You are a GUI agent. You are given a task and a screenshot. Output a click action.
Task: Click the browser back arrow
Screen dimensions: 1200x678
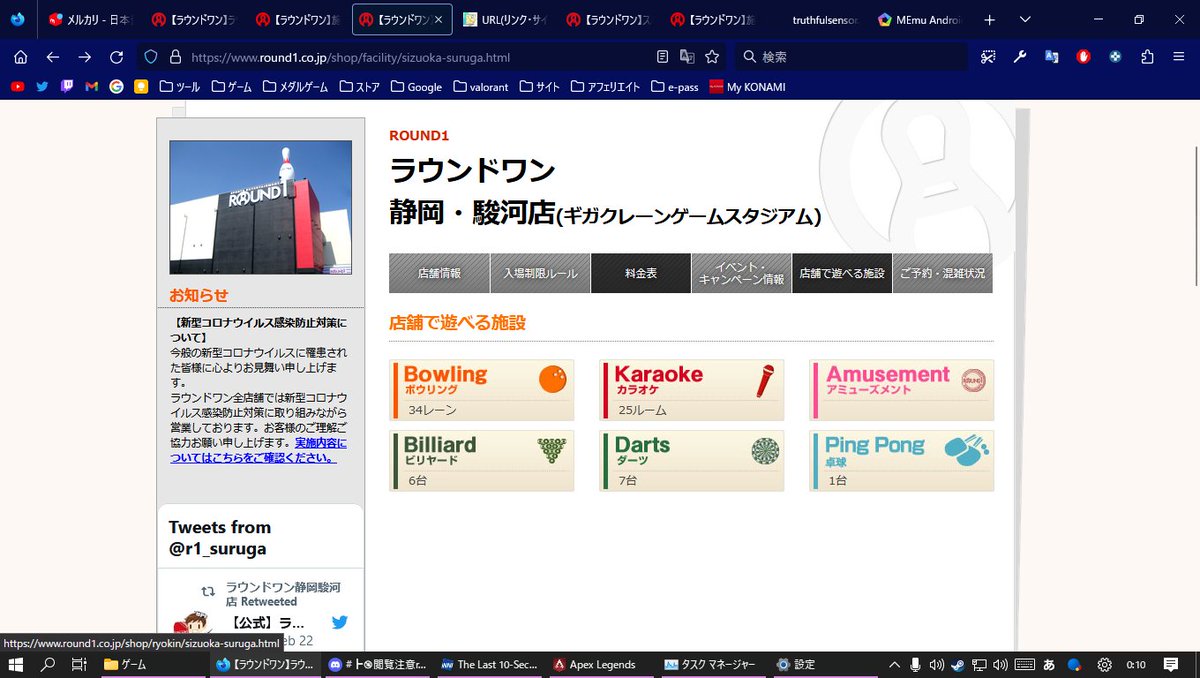click(53, 57)
